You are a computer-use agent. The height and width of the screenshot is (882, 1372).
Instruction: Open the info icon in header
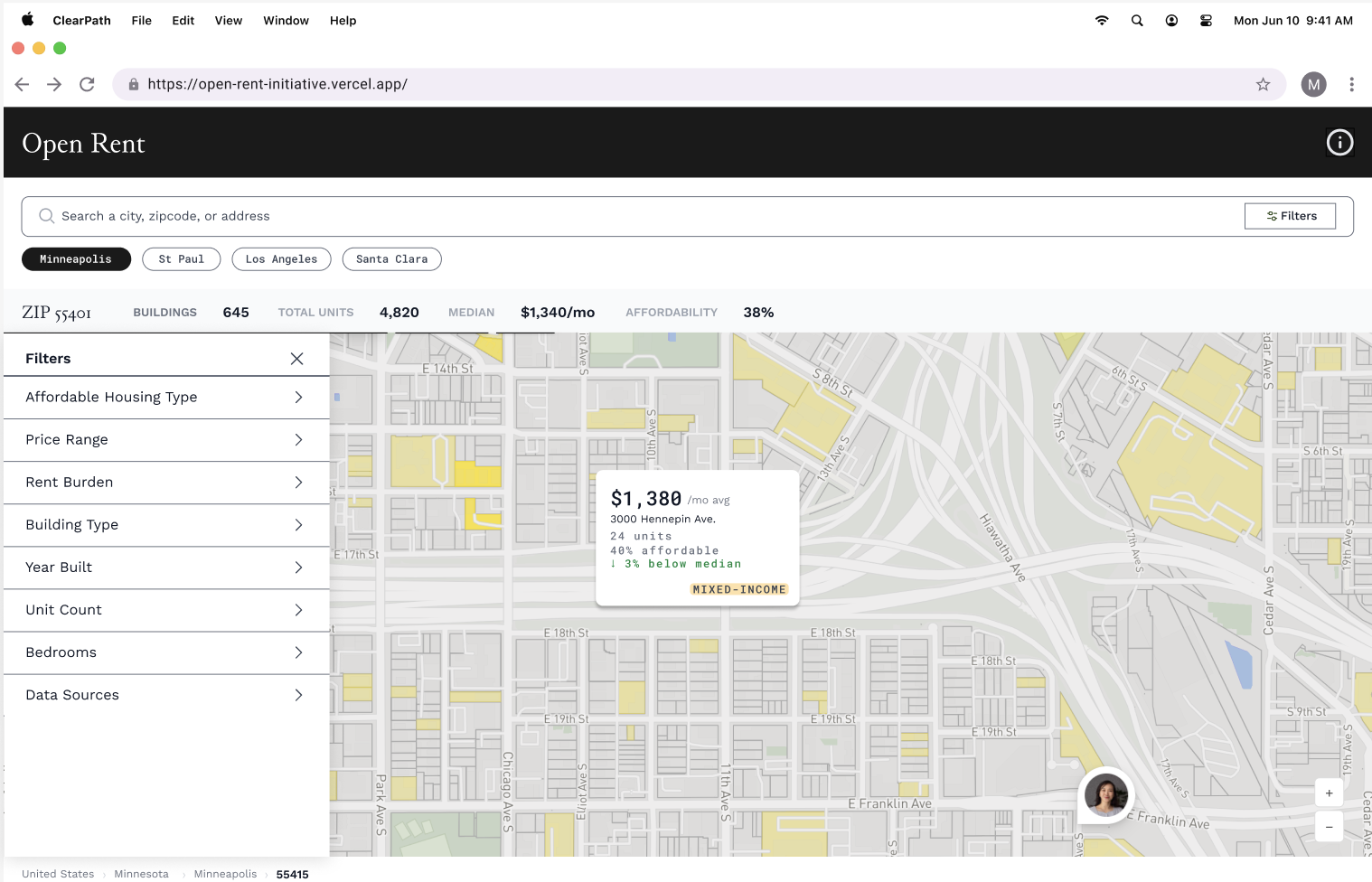point(1339,143)
